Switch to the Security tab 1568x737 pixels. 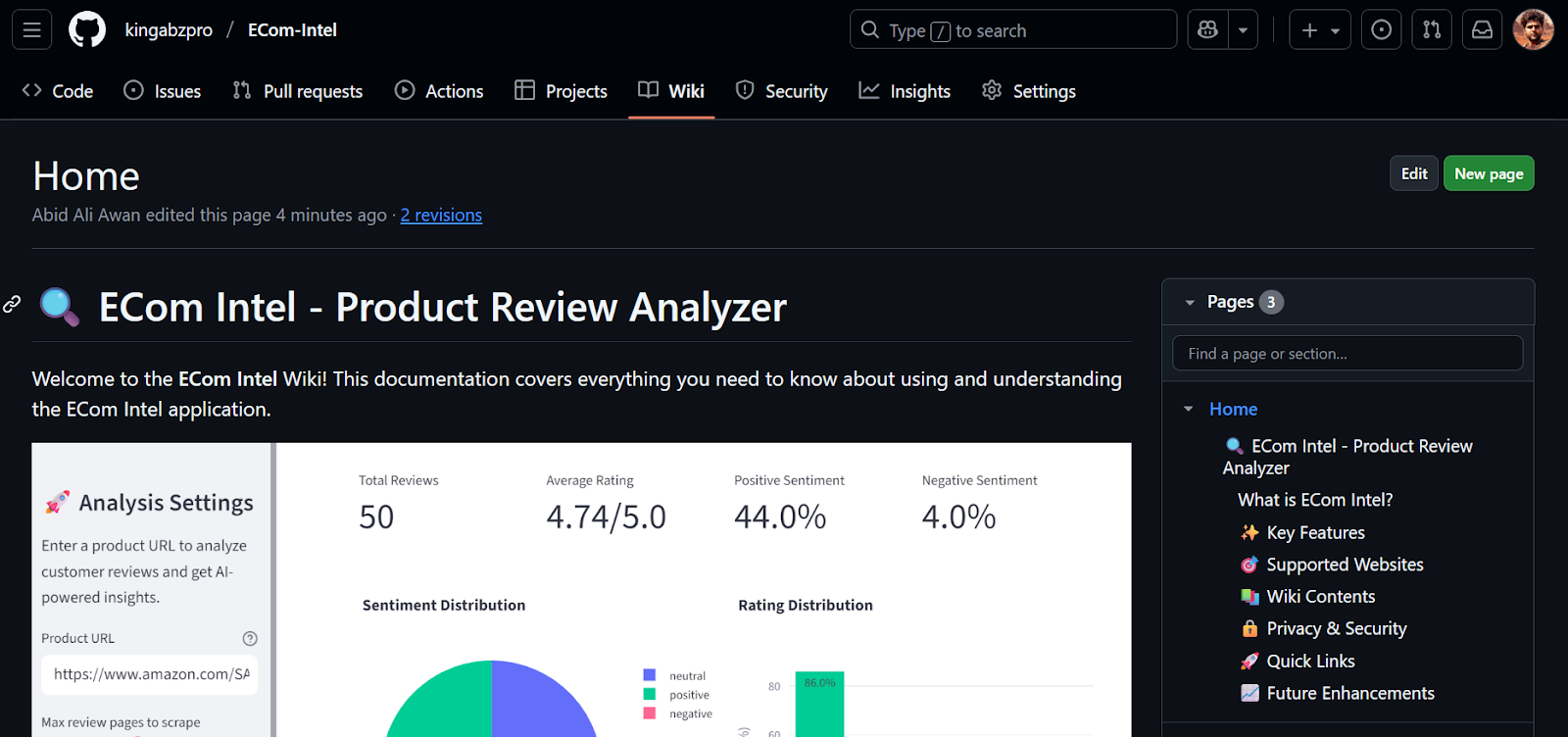click(x=782, y=91)
